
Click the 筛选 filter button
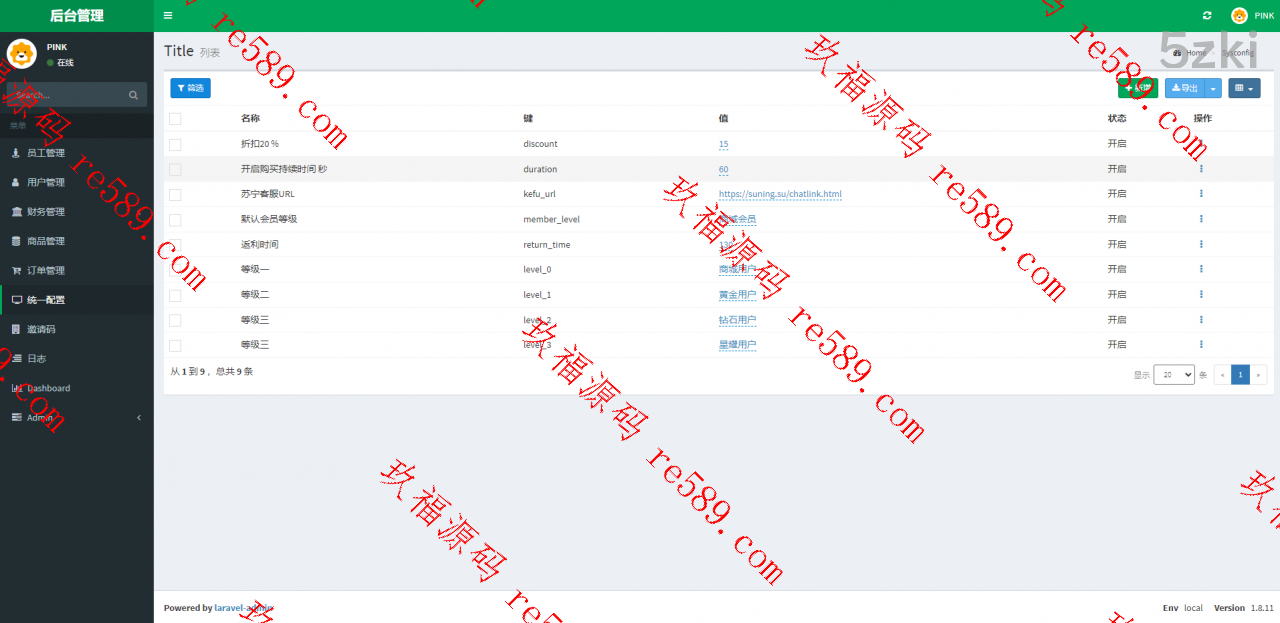[190, 88]
